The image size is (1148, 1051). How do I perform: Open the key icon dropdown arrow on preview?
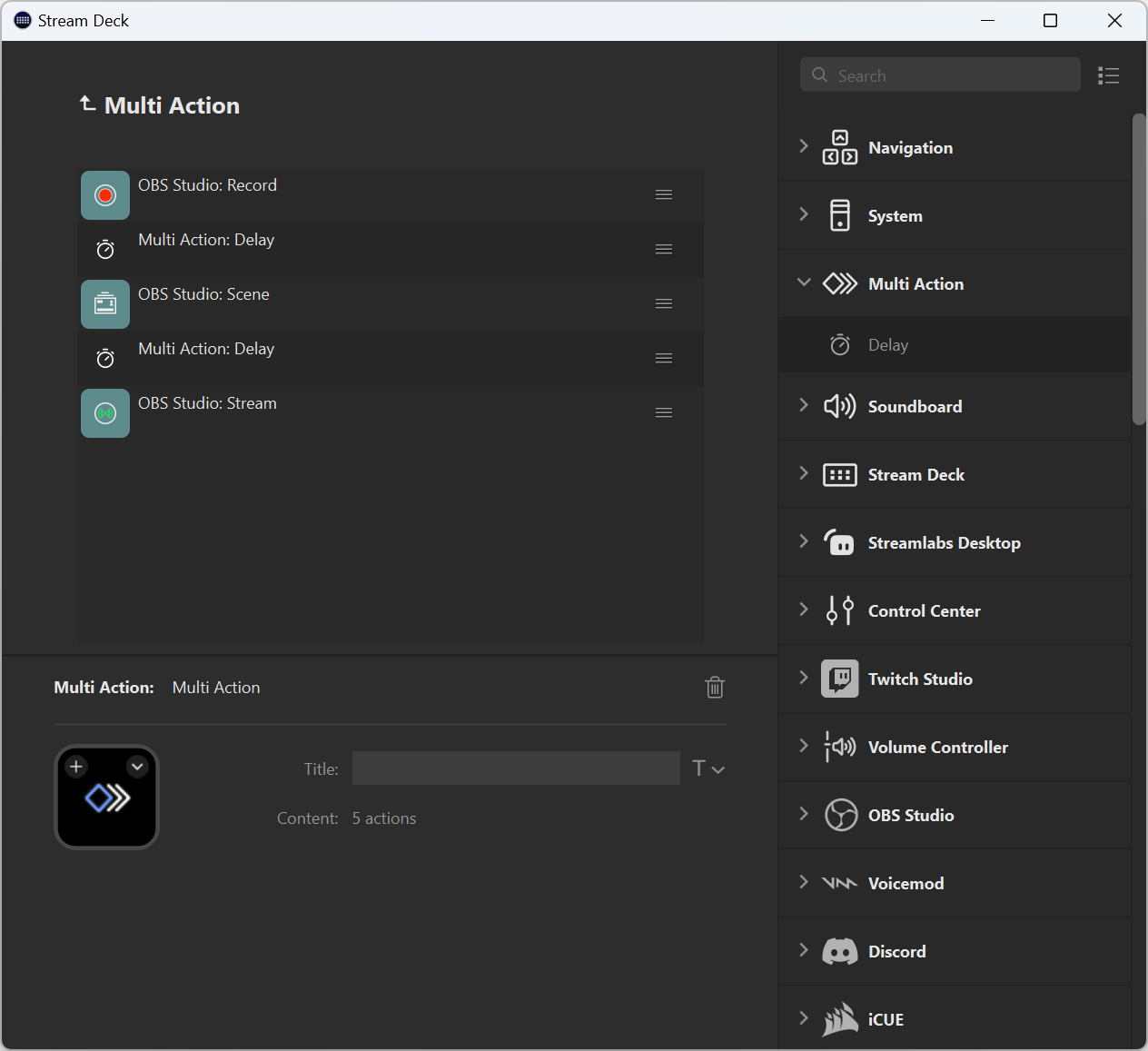coord(137,767)
